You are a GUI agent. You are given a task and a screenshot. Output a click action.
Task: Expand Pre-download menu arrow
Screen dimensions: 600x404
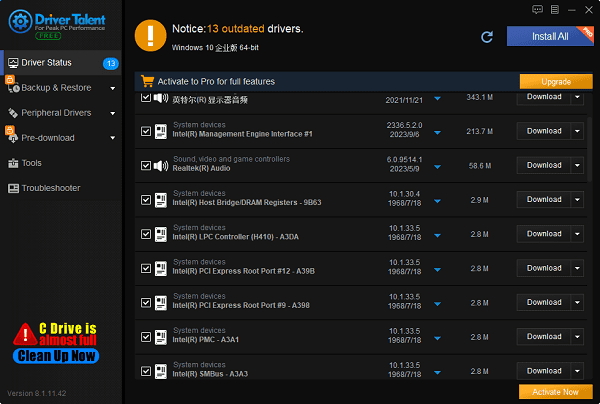tap(112, 138)
